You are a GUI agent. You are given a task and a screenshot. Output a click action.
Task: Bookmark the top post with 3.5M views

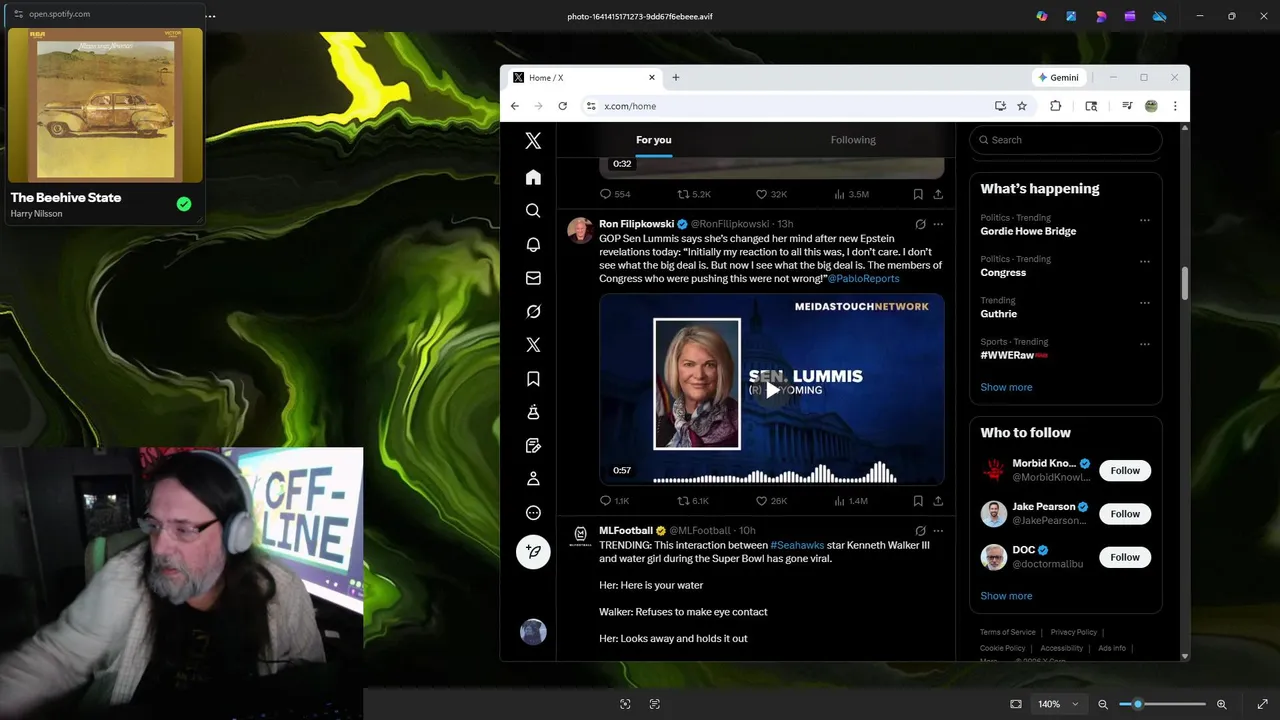click(x=918, y=194)
